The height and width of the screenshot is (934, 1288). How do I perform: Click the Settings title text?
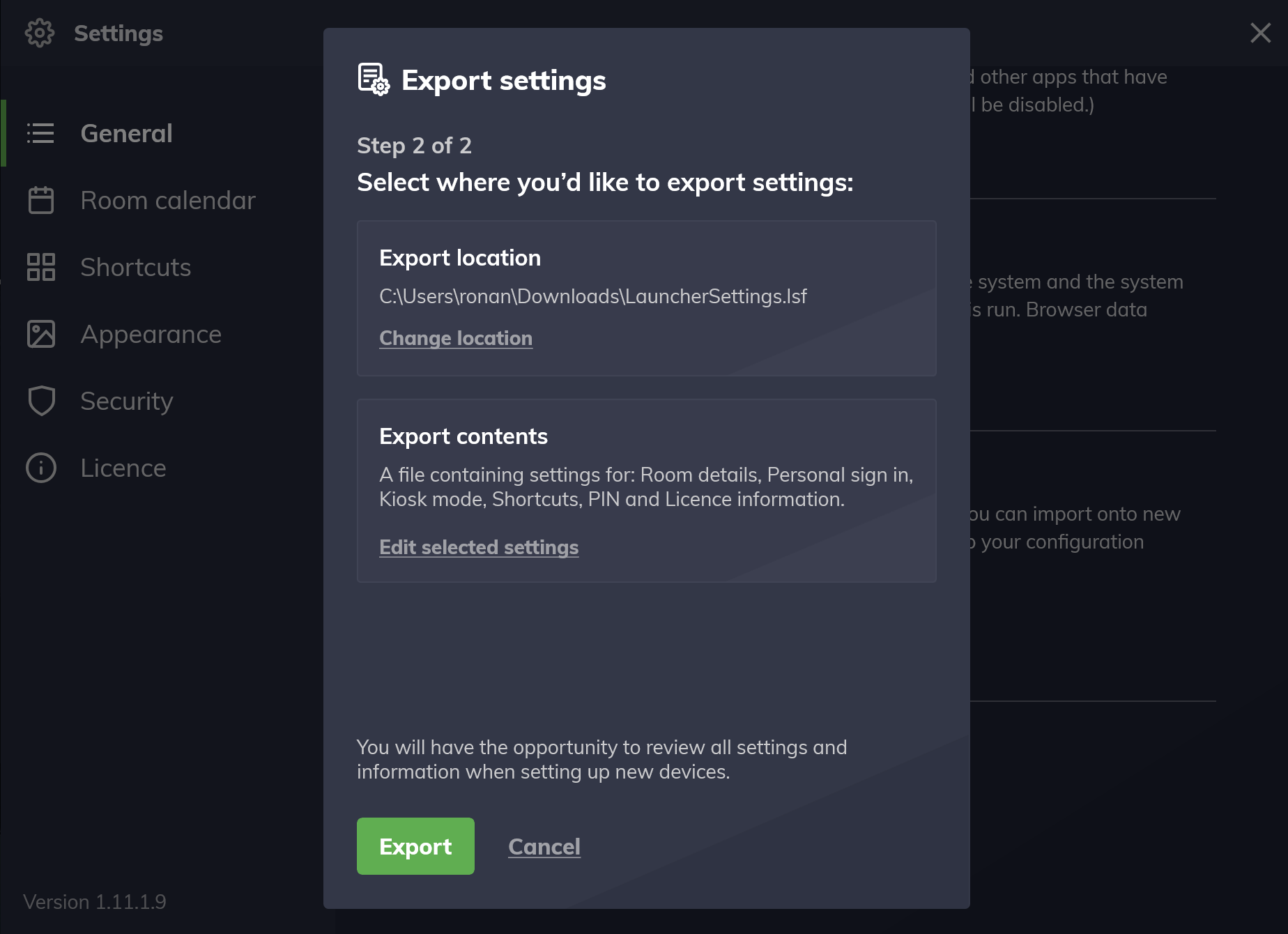118,33
